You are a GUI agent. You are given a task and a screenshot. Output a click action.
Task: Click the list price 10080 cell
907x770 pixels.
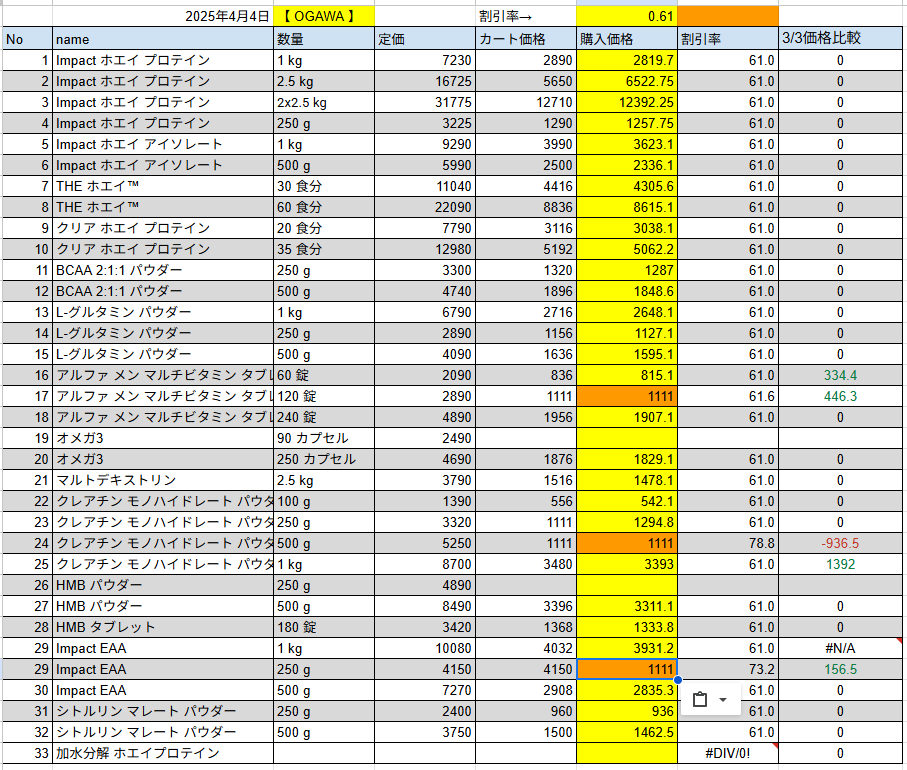point(425,648)
